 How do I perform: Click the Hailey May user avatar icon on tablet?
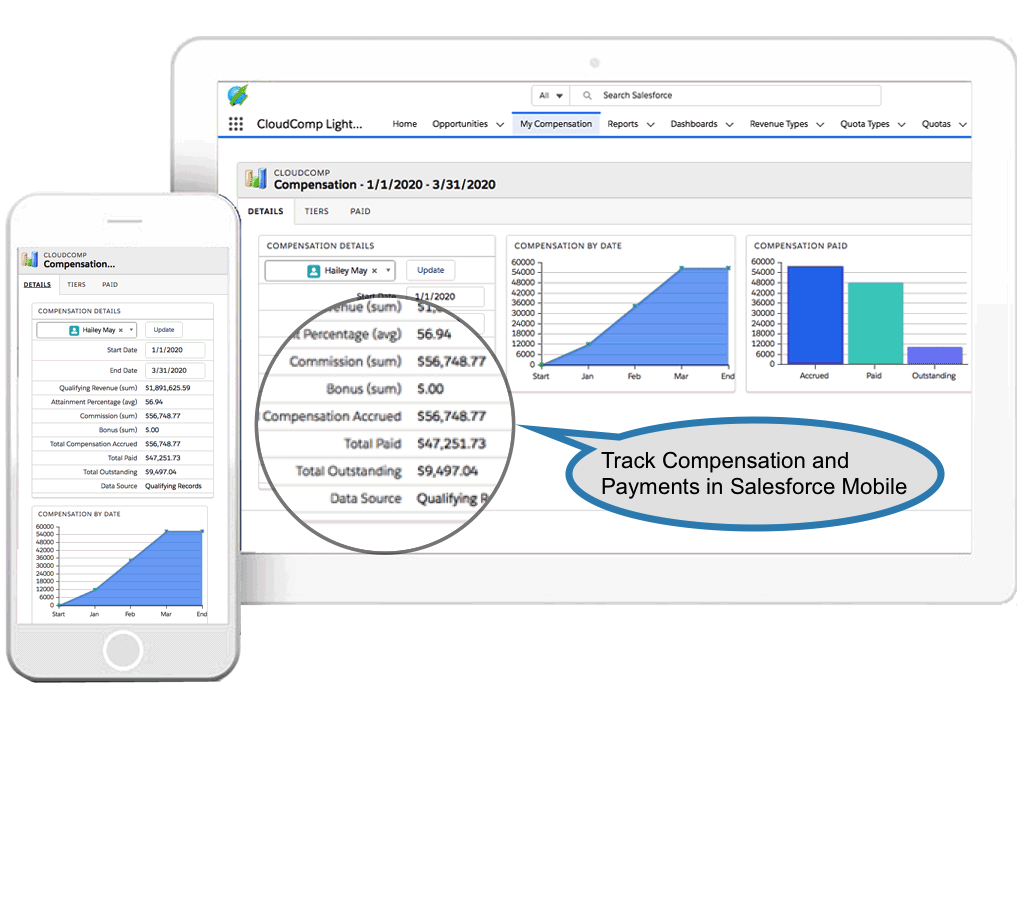pyautogui.click(x=314, y=271)
